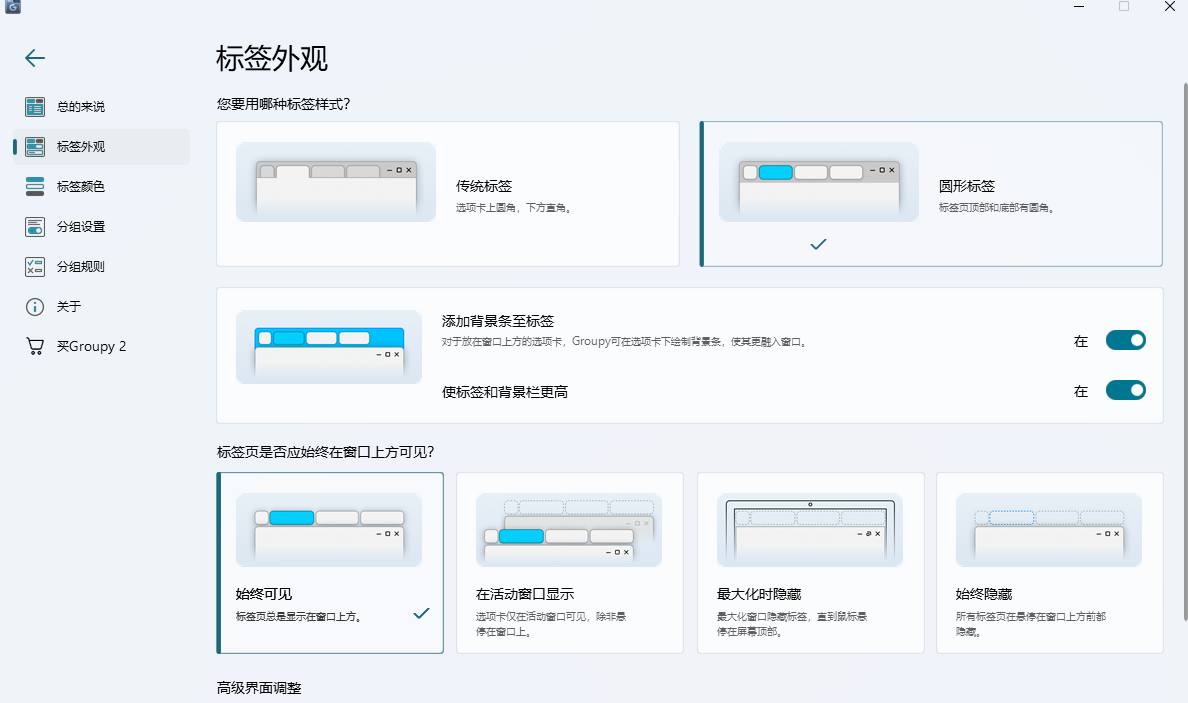
Task: Click the back arrow icon
Action: 35,58
